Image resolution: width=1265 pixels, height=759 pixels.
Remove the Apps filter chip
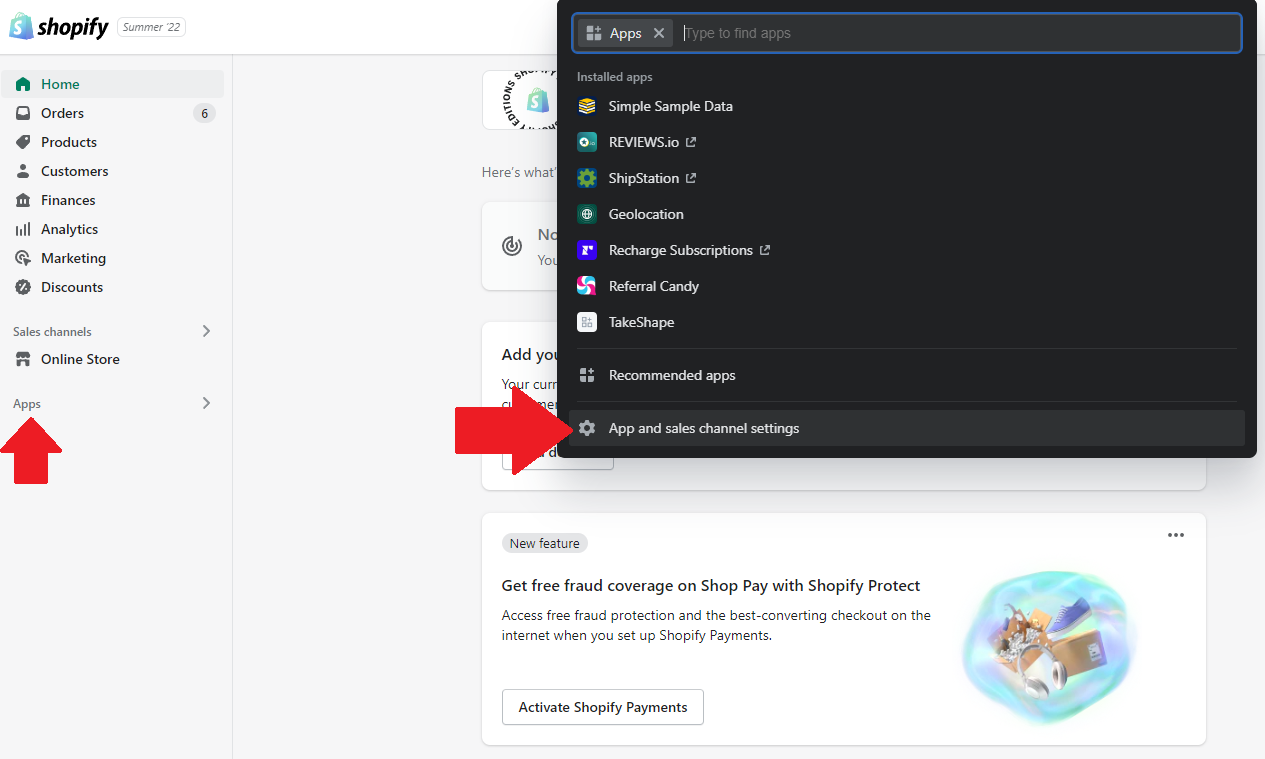pyautogui.click(x=659, y=33)
